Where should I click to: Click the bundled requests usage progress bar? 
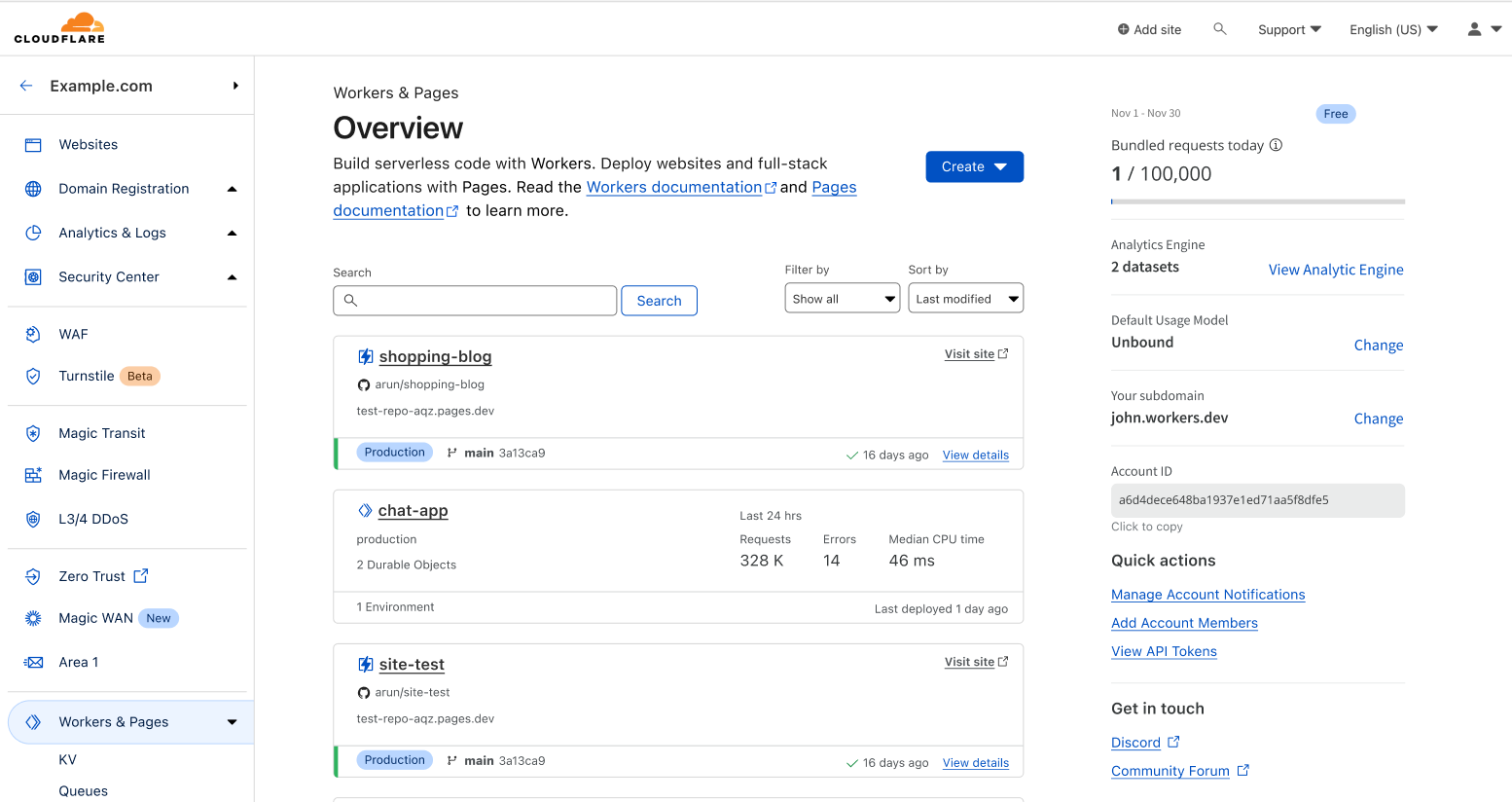coord(1257,201)
